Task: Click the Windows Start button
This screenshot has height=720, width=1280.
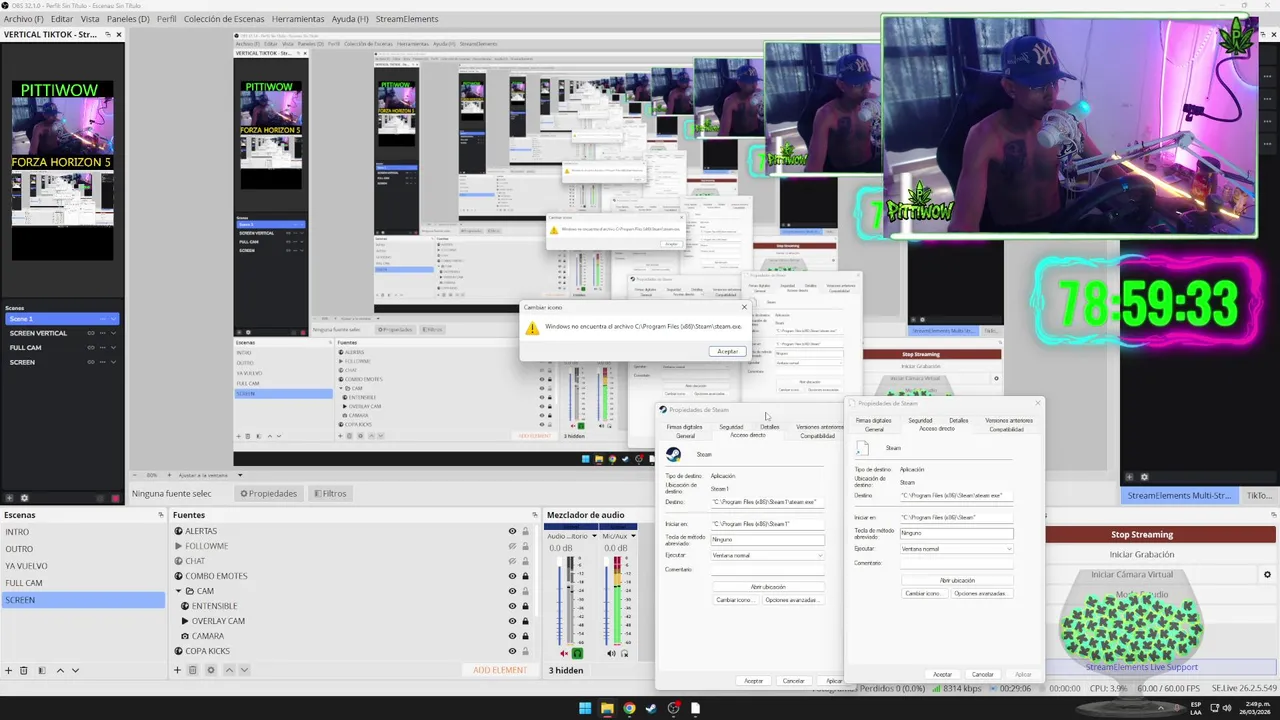Action: (x=585, y=708)
